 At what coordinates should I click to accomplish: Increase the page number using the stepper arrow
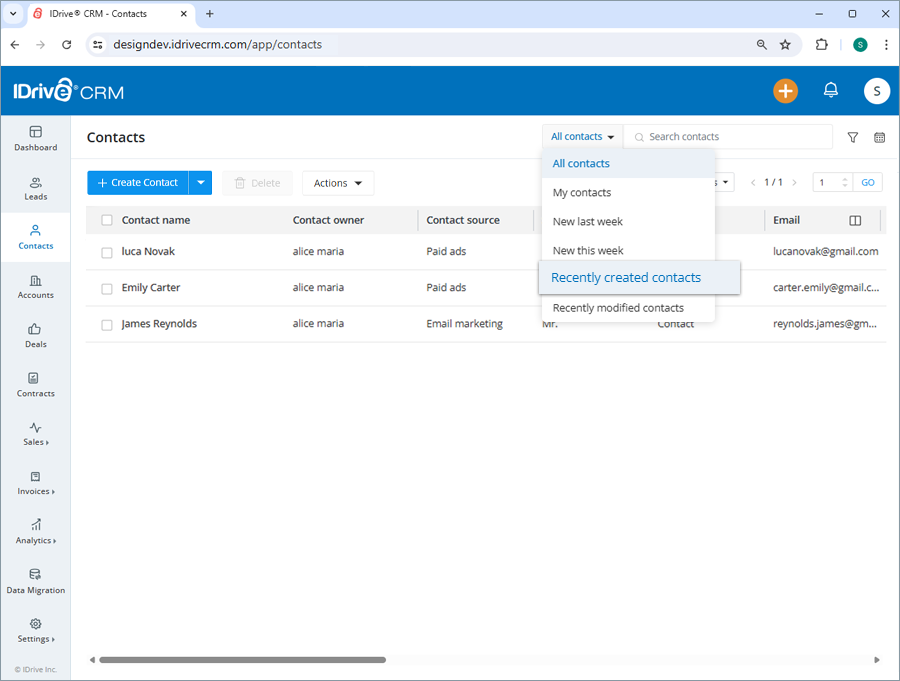(x=846, y=178)
